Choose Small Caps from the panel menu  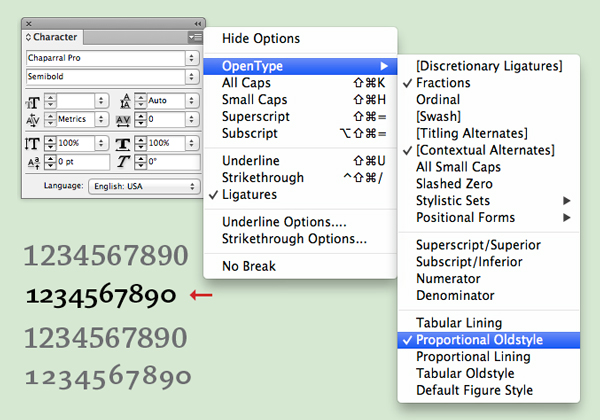pyautogui.click(x=254, y=99)
